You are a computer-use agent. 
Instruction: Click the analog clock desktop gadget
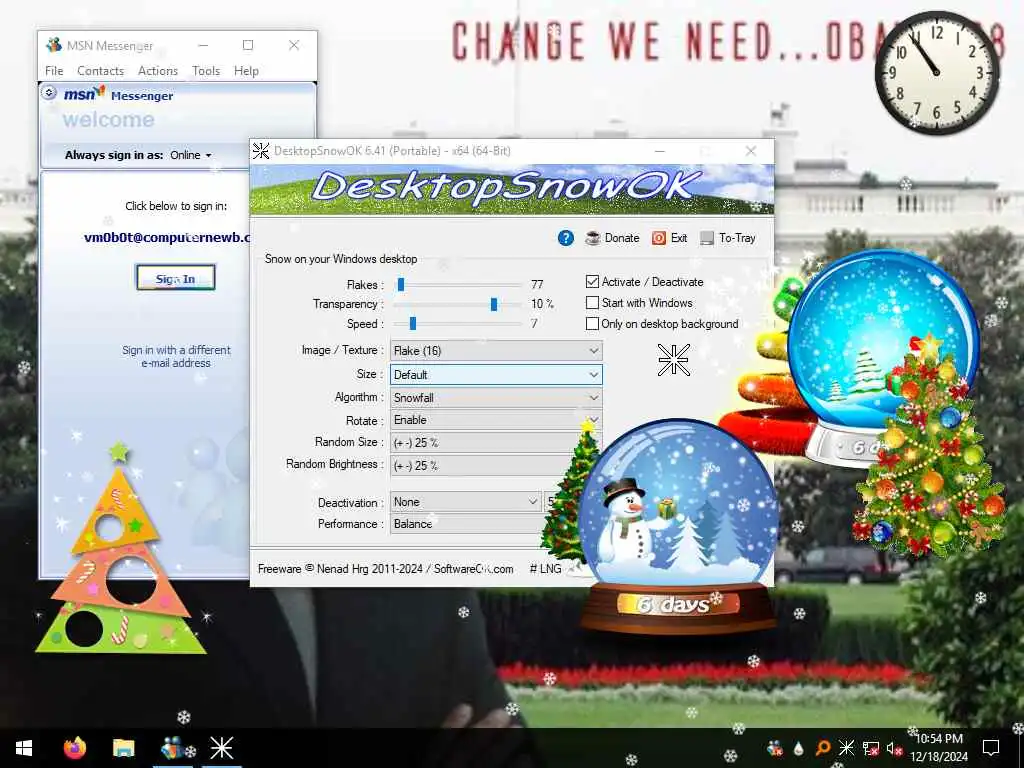[936, 72]
